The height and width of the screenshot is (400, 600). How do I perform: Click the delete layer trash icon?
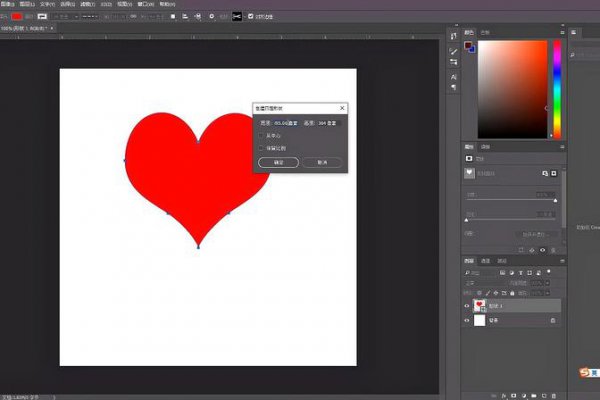[x=554, y=395]
